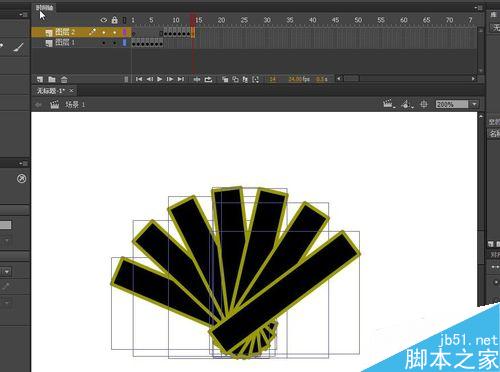Go to first frame button
500x372 pixels.
pyautogui.click(x=139, y=79)
